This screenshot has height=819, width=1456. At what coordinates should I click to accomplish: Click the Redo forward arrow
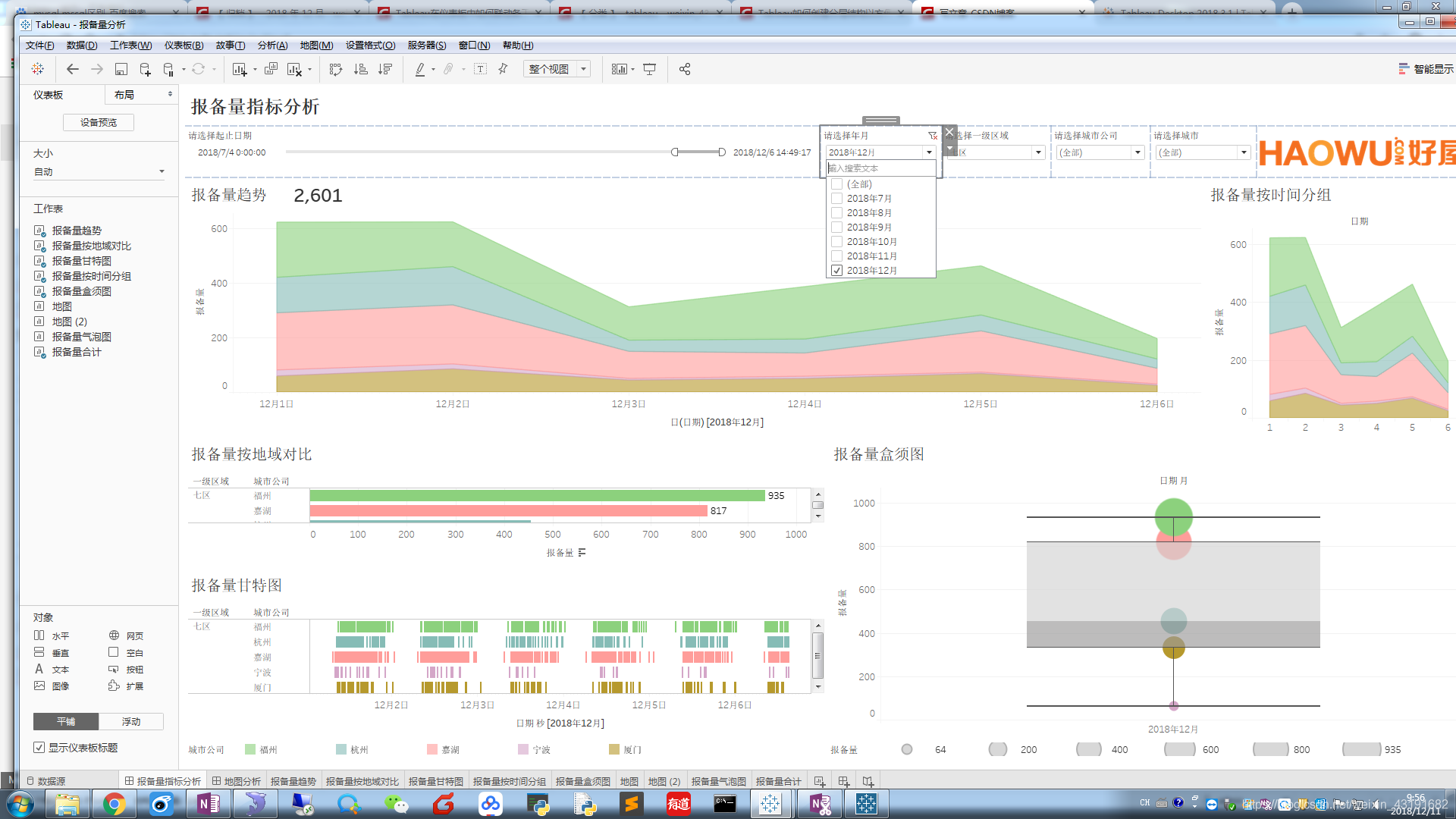tap(97, 69)
